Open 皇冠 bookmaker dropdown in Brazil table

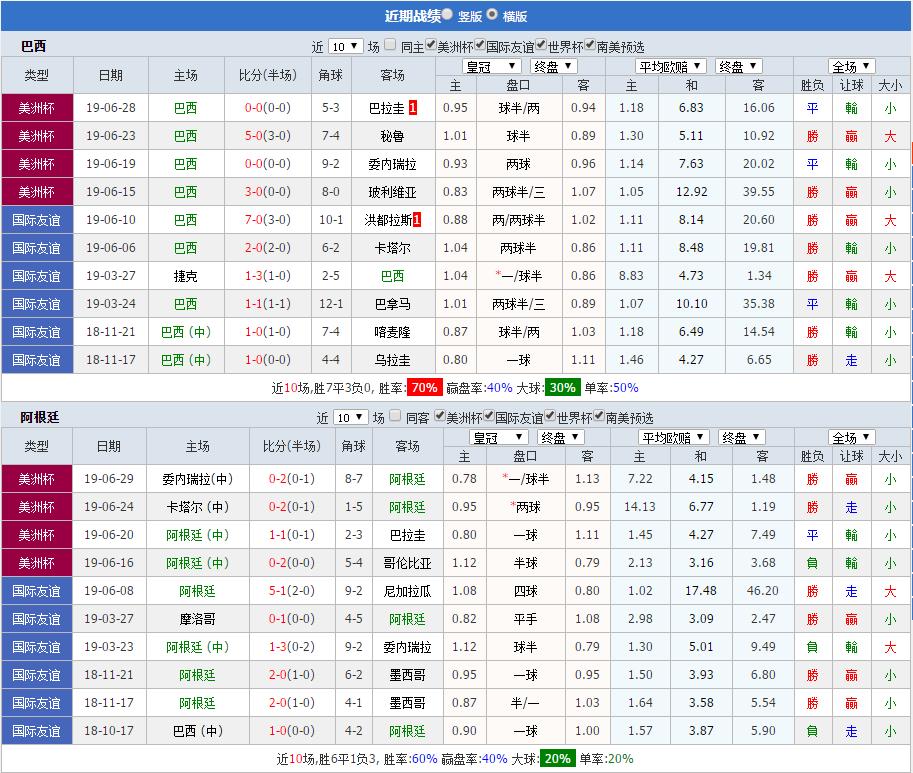coord(491,66)
